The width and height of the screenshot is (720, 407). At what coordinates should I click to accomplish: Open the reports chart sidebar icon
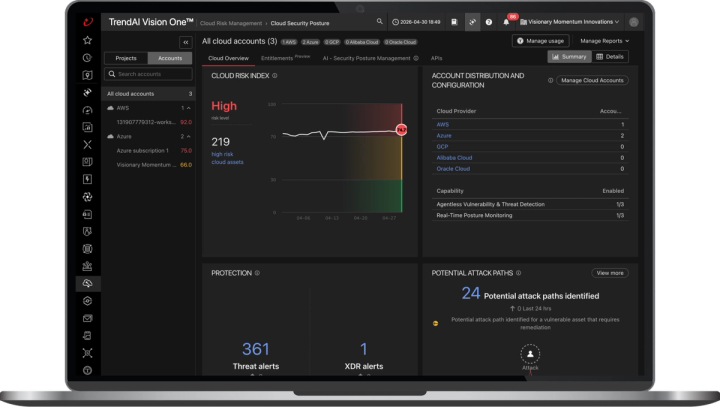pos(87,127)
